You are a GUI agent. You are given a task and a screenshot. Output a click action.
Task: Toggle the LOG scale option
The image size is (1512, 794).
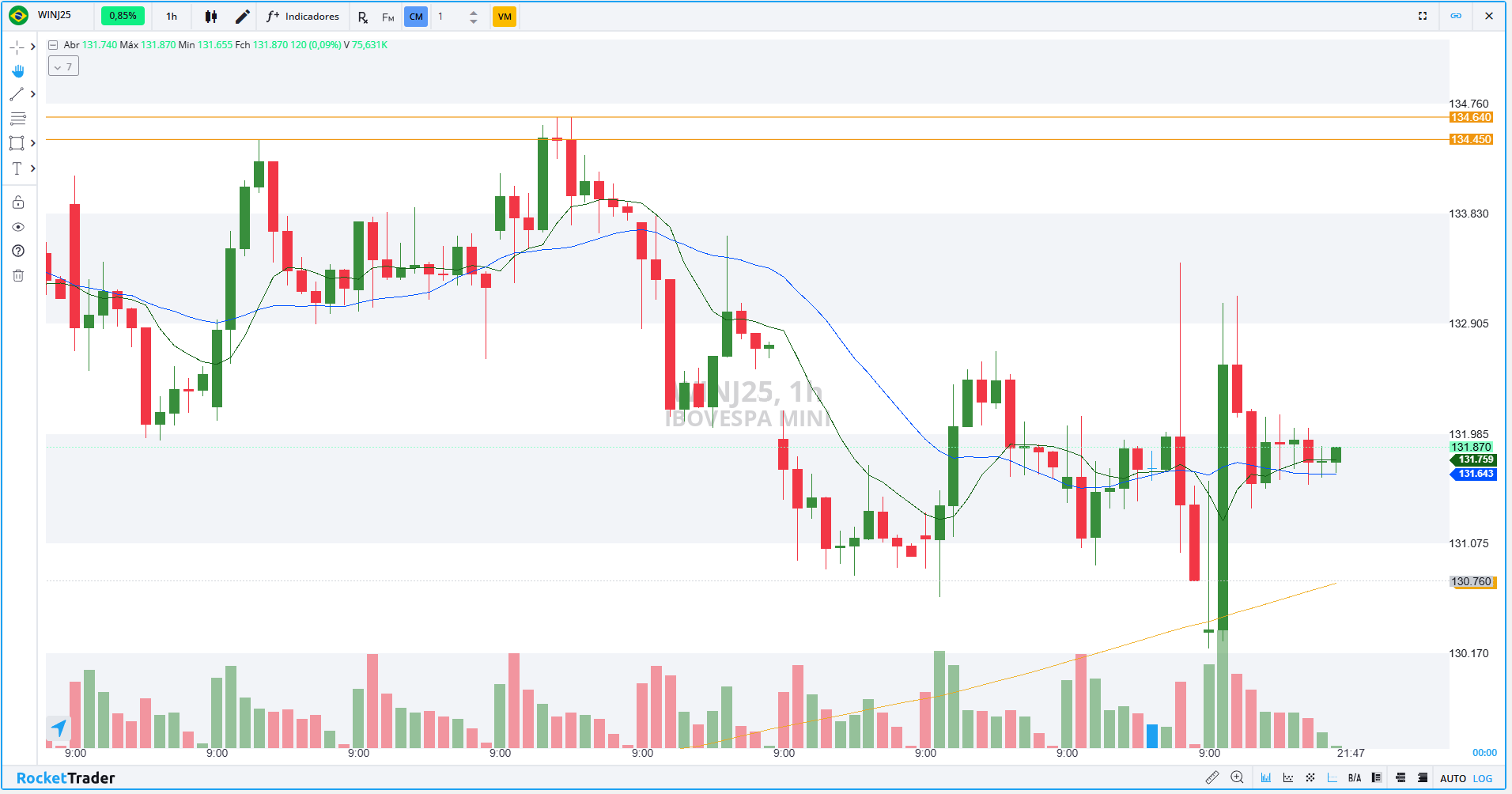point(1483,778)
